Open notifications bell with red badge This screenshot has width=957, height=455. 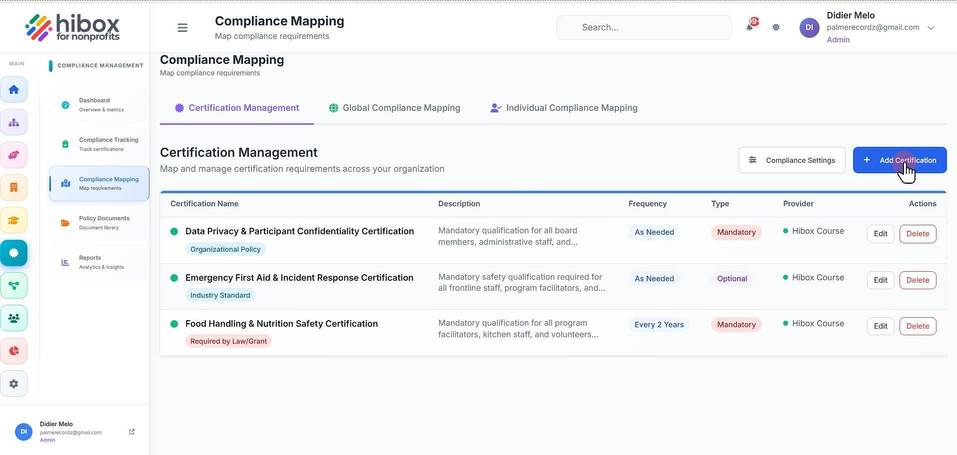(x=750, y=26)
